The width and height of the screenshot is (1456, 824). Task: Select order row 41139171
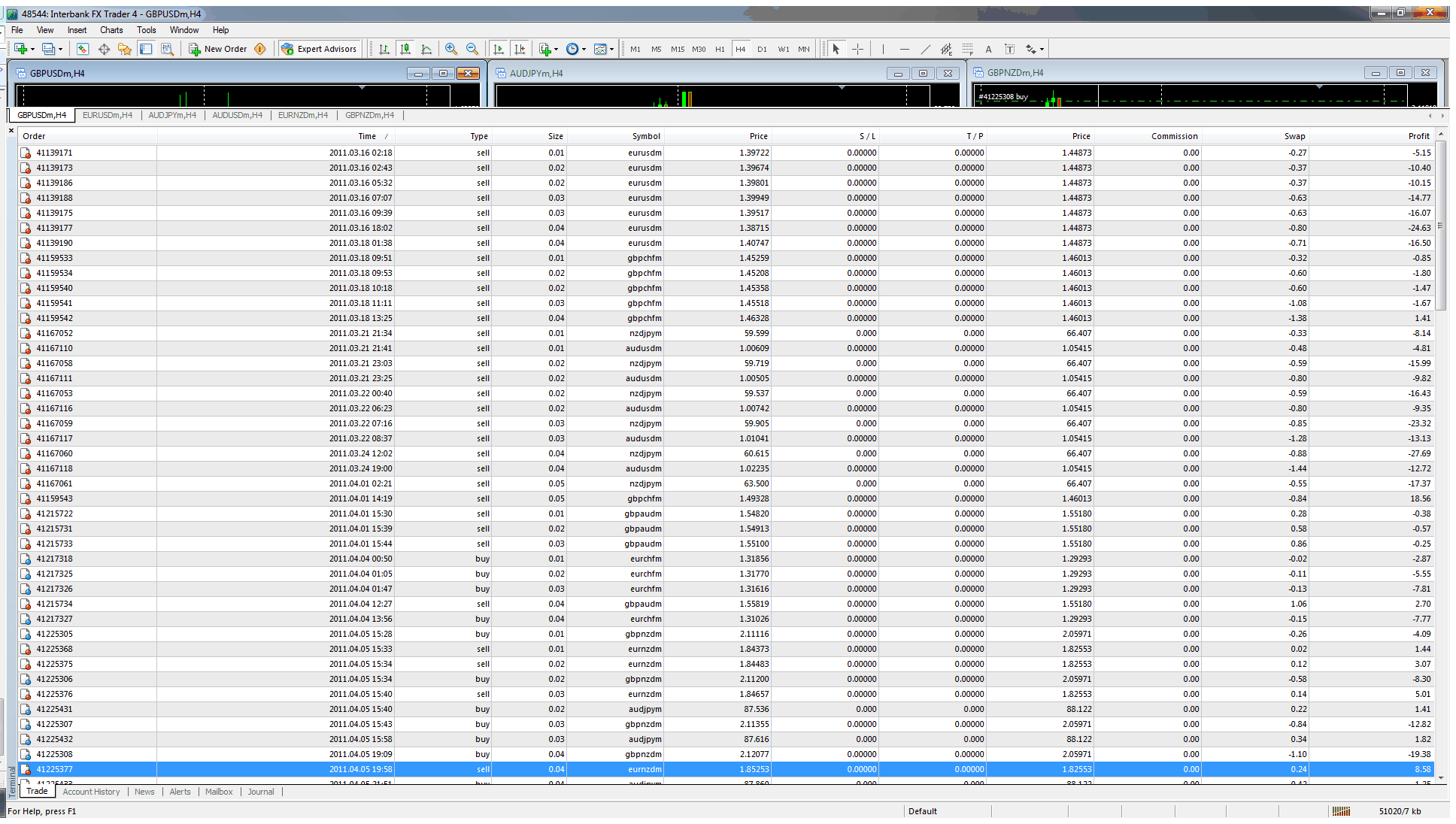726,153
